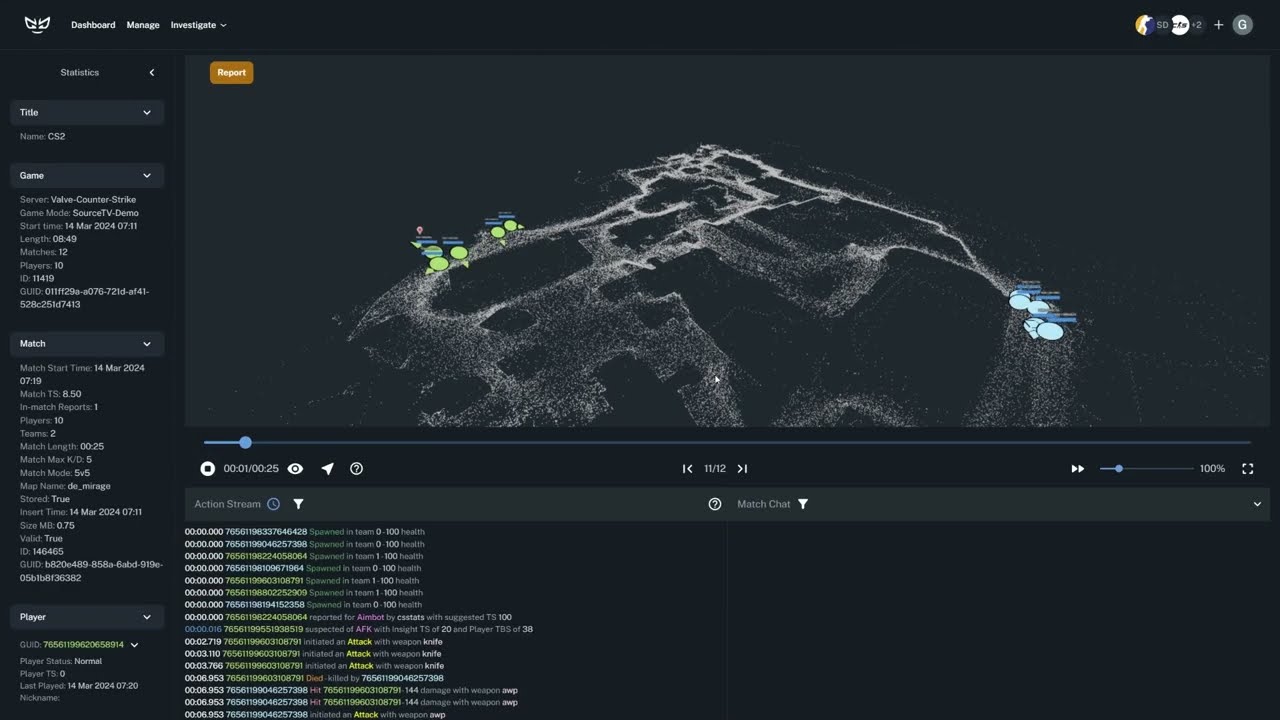This screenshot has height=720, width=1280.
Task: Click 'reported for Aimbot' event row
Action: pyautogui.click(x=348, y=617)
